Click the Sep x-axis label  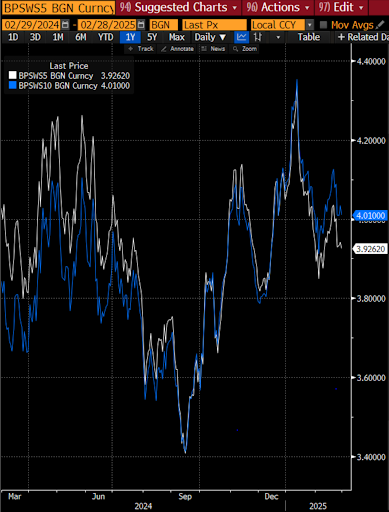pos(185,496)
